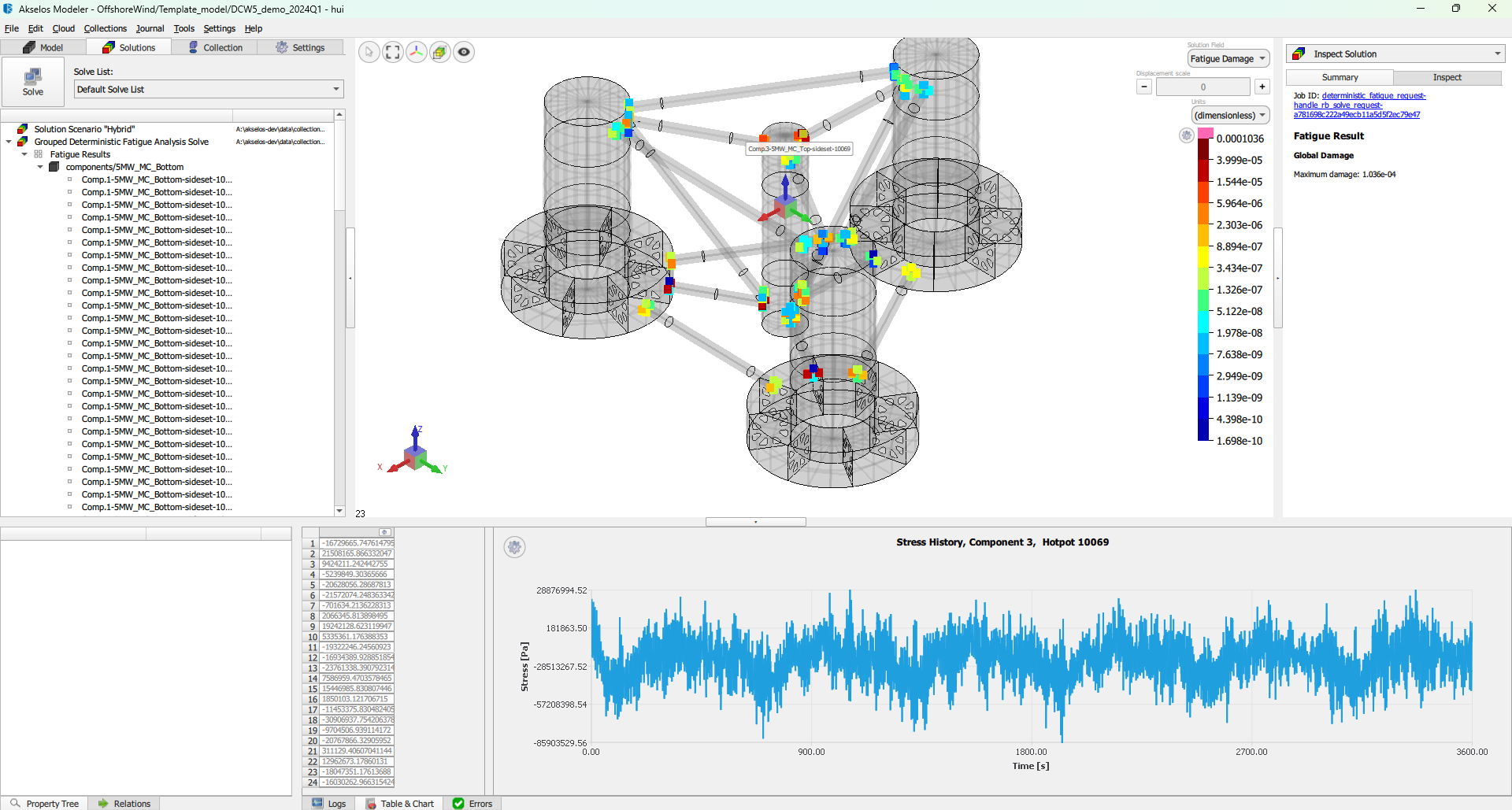Click the fit-to-view icon in the viewport toolbar
1512x810 pixels.
[x=392, y=51]
